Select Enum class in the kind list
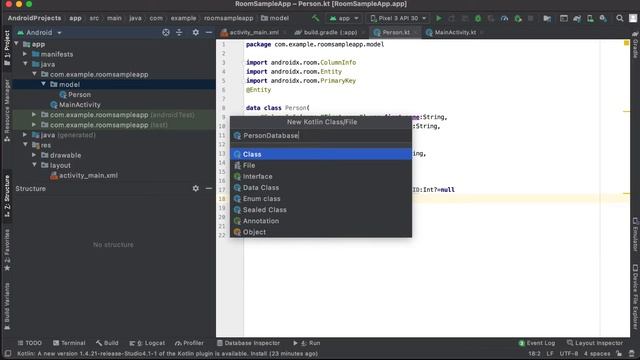640x360 pixels. [321, 198]
